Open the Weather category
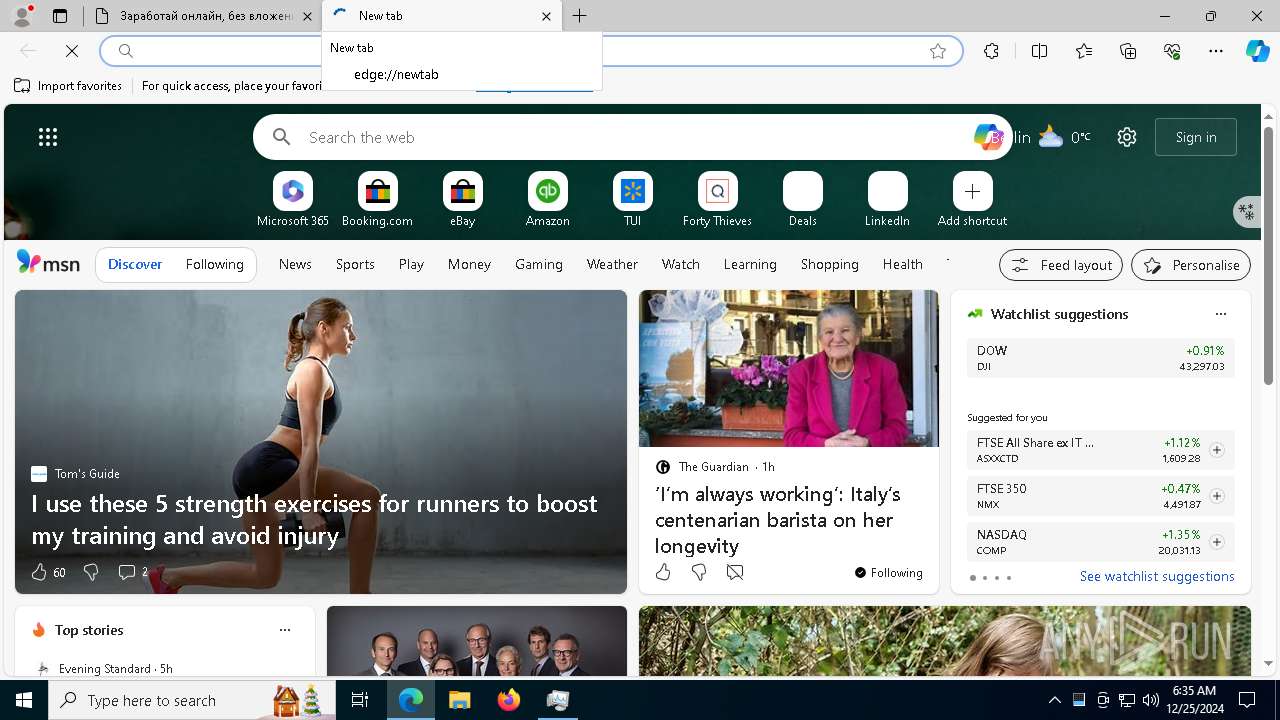 (x=612, y=264)
